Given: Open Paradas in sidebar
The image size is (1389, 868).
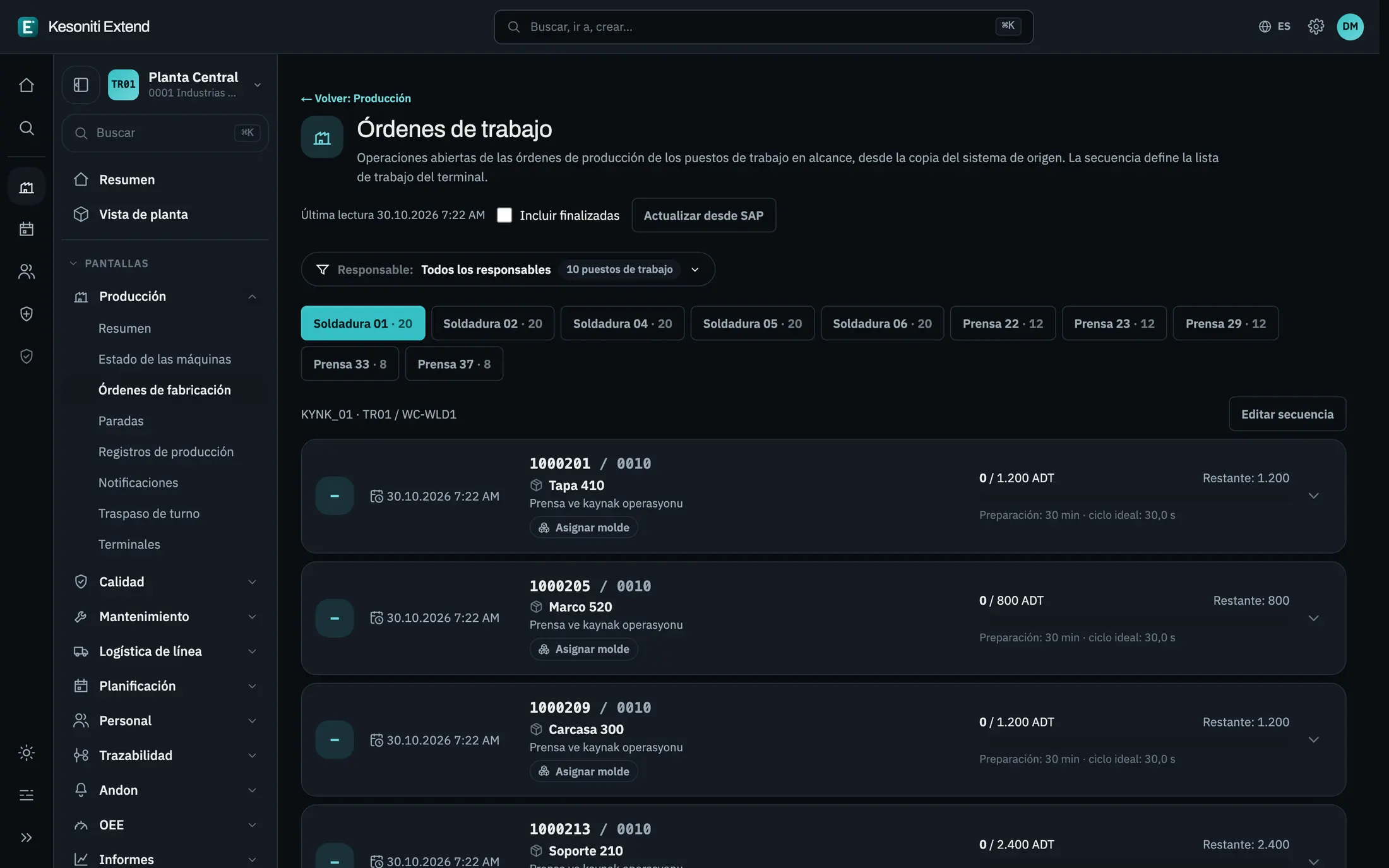Looking at the screenshot, I should tap(121, 421).
